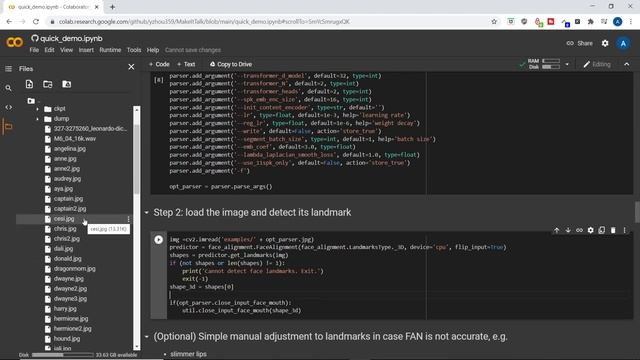Move cell up arrow icon
640x360 pixels.
[x=556, y=231]
